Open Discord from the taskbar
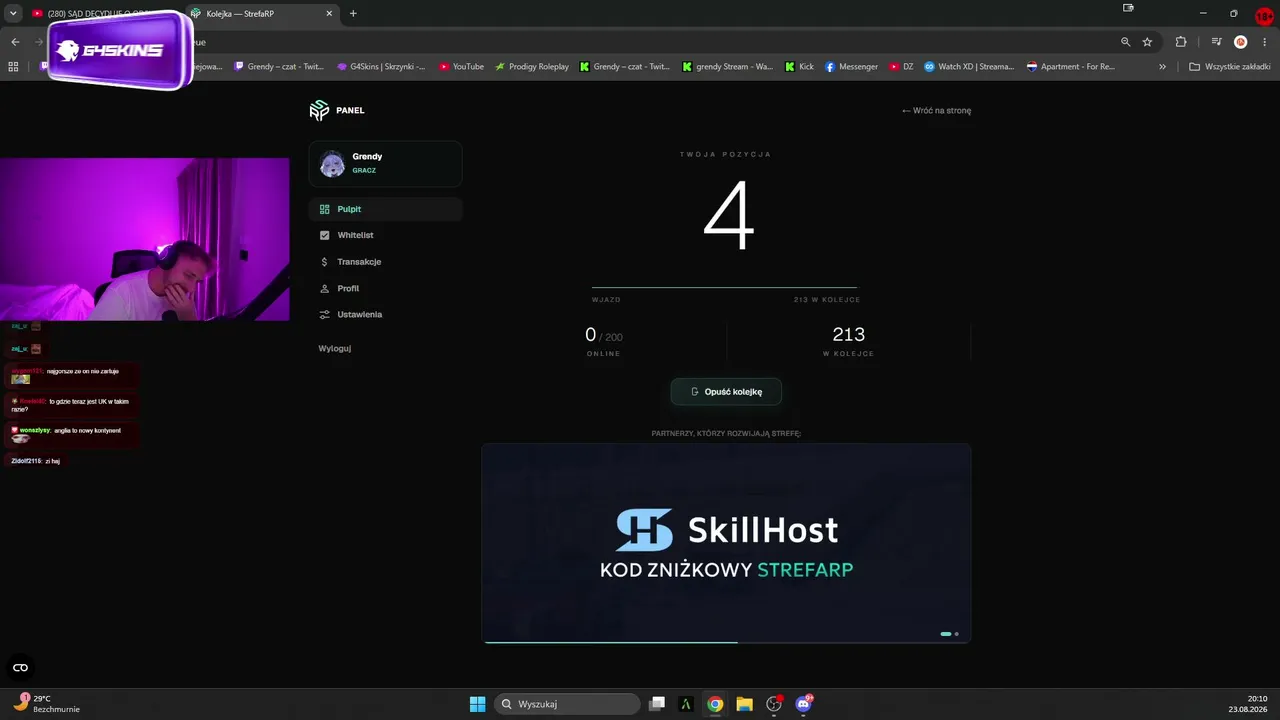The height and width of the screenshot is (720, 1280). [x=803, y=704]
